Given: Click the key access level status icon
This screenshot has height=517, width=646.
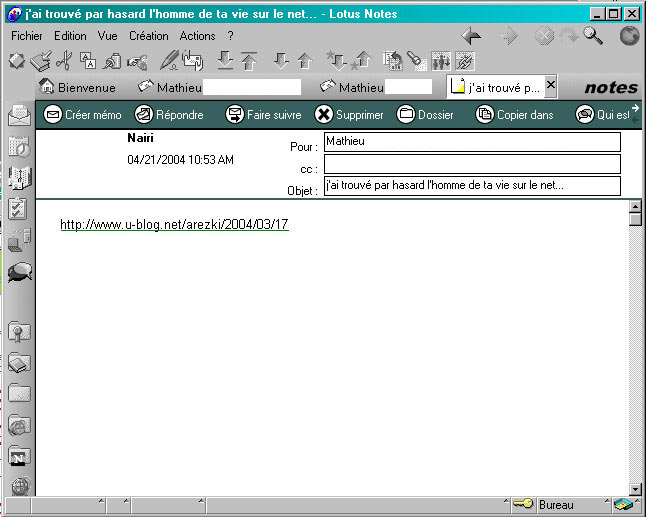Looking at the screenshot, I should [x=522, y=504].
